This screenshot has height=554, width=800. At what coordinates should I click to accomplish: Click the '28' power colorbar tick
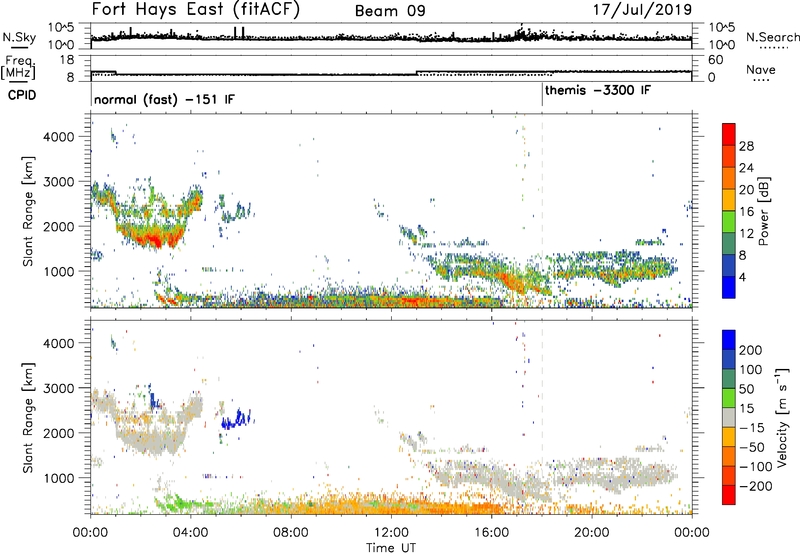click(x=746, y=146)
